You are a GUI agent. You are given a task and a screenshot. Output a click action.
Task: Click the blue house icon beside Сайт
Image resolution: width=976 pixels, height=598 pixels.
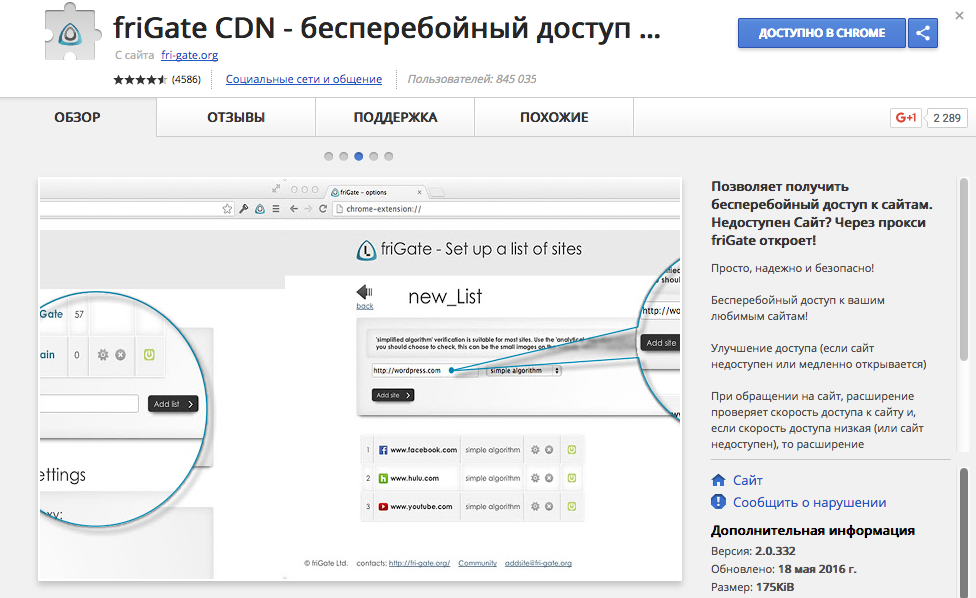click(718, 480)
